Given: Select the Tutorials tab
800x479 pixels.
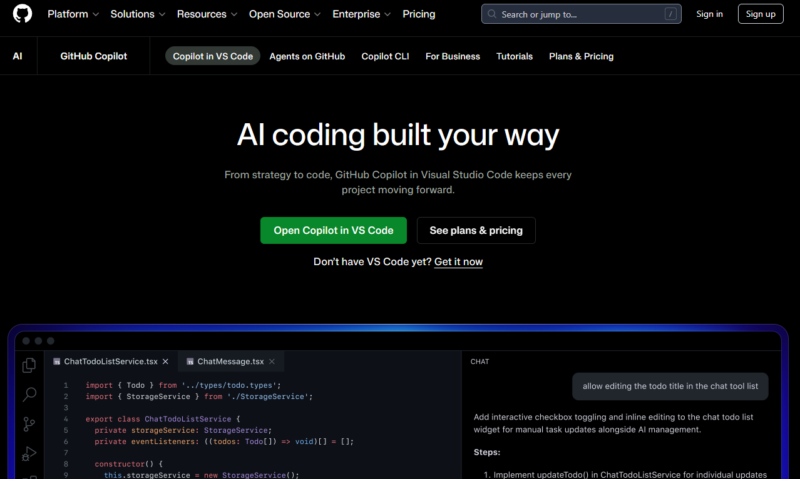Looking at the screenshot, I should [x=514, y=56].
